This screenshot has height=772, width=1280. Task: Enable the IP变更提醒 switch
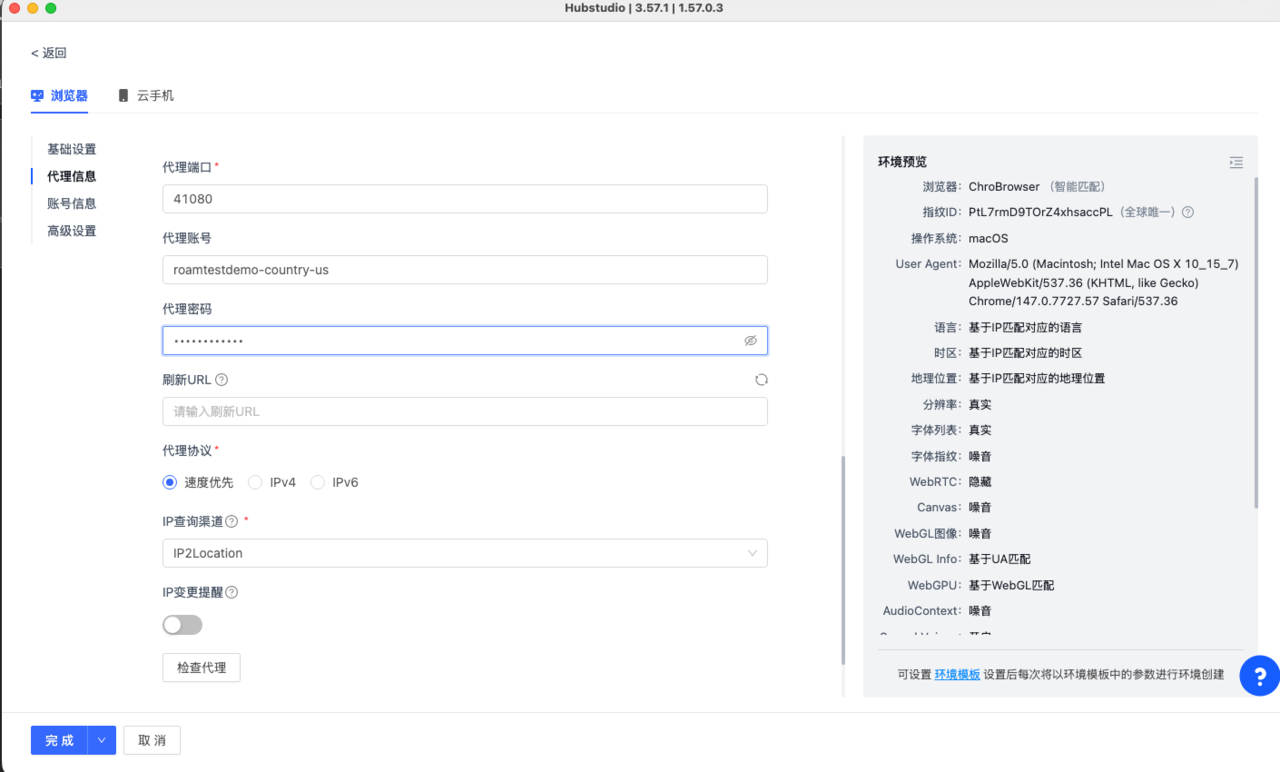pyautogui.click(x=183, y=625)
